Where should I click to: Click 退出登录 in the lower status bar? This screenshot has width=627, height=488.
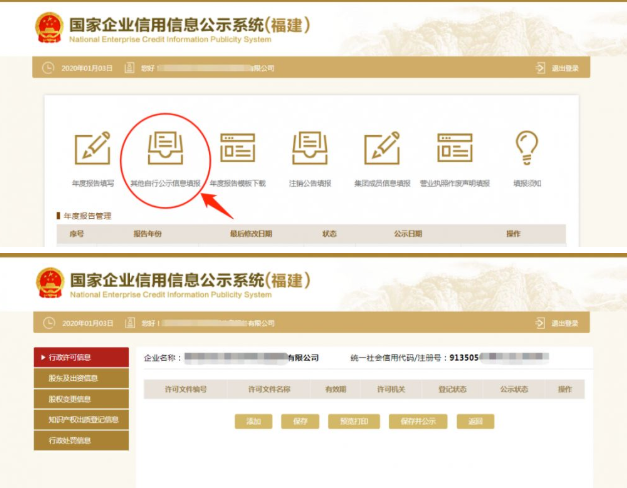[562, 323]
